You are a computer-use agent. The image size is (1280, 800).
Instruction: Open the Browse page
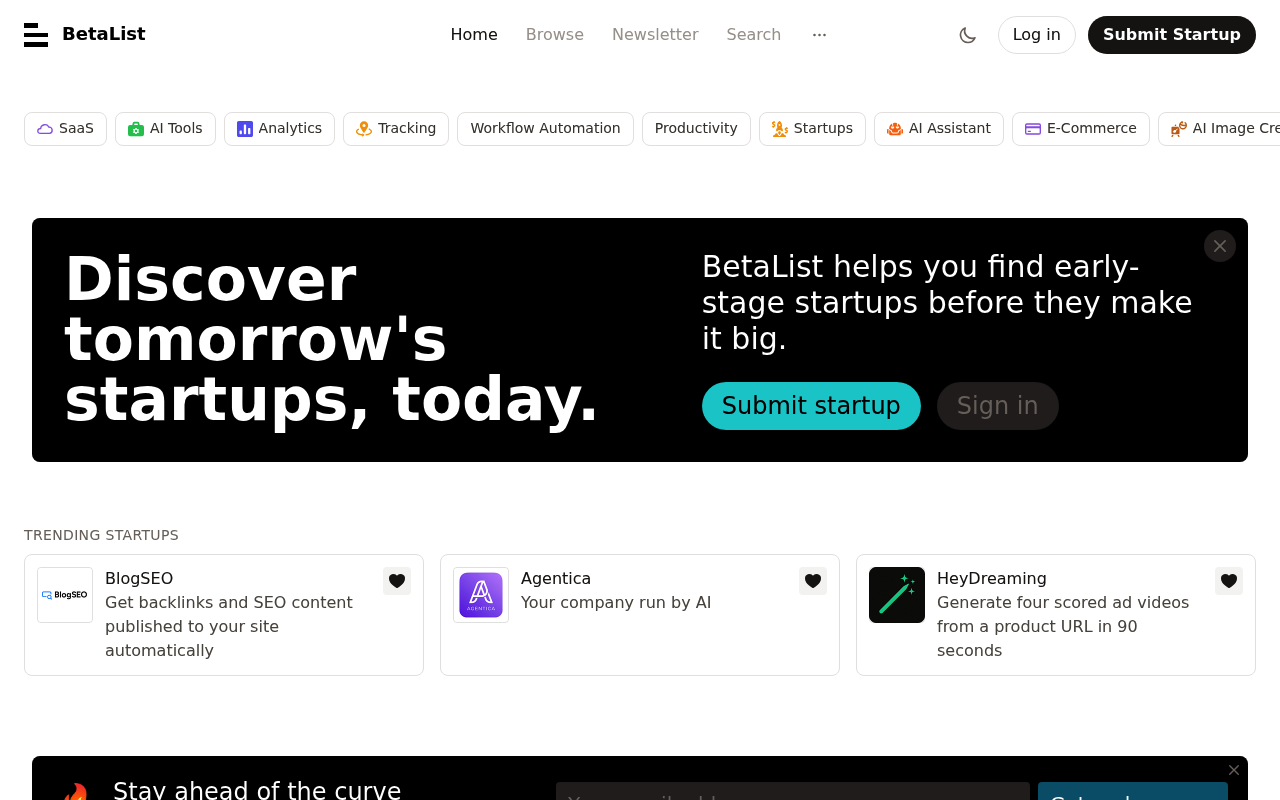coord(555,35)
